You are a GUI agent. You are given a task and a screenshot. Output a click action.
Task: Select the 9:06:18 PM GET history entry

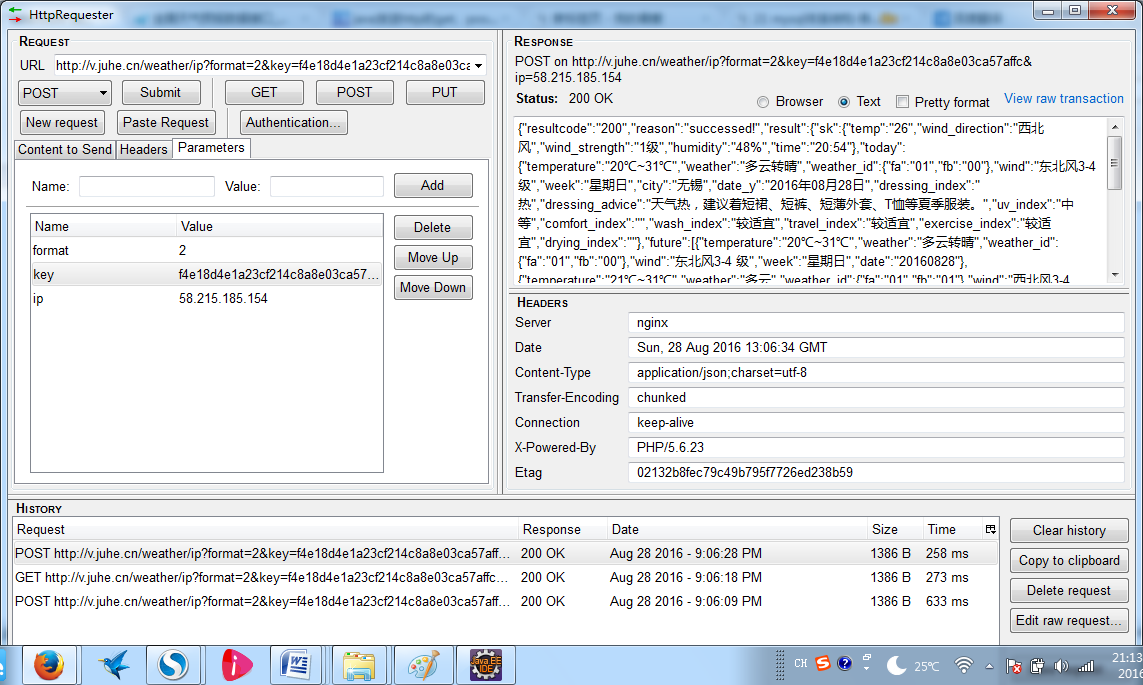coord(505,577)
